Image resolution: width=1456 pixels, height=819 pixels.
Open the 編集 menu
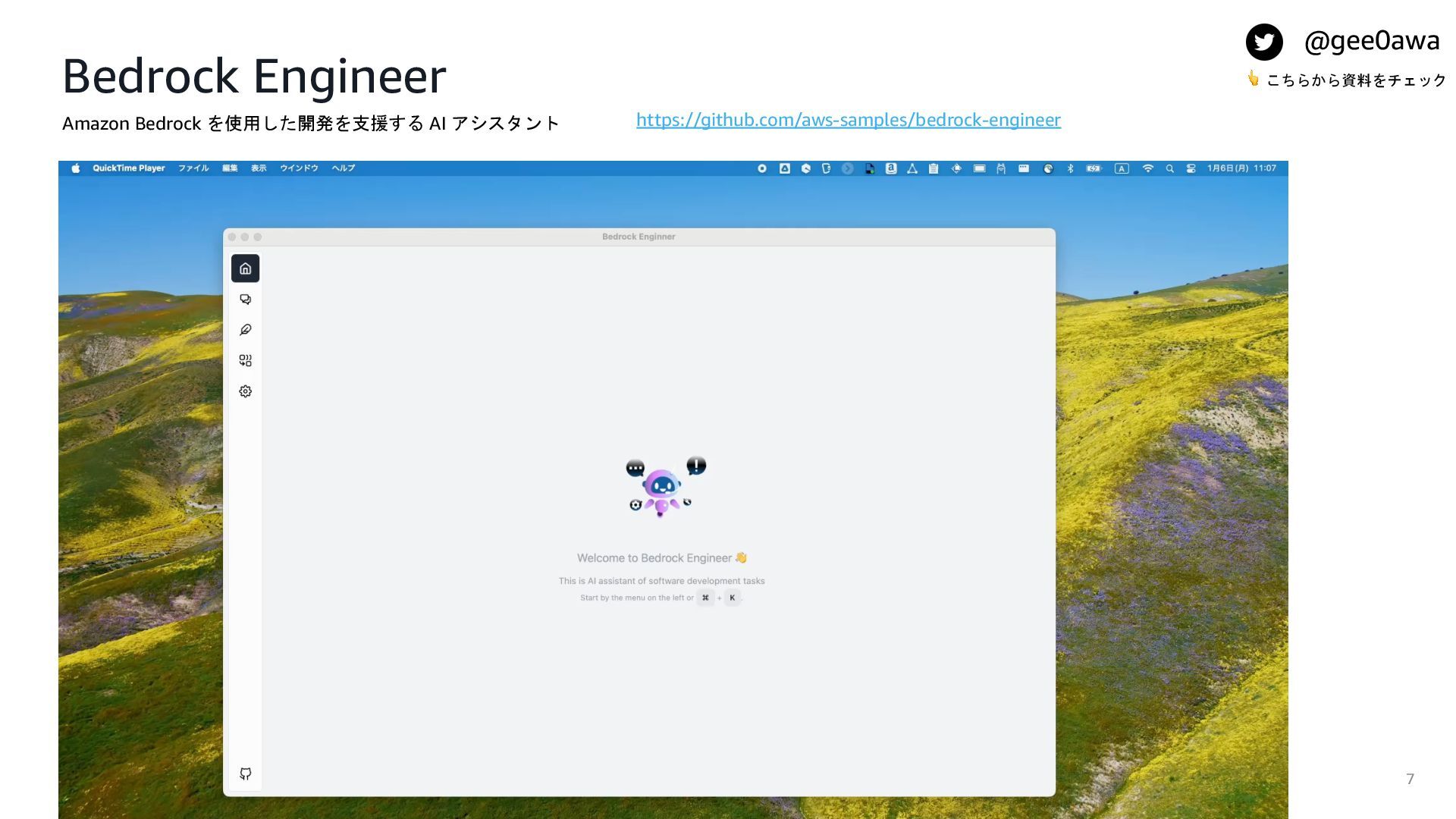coord(230,168)
